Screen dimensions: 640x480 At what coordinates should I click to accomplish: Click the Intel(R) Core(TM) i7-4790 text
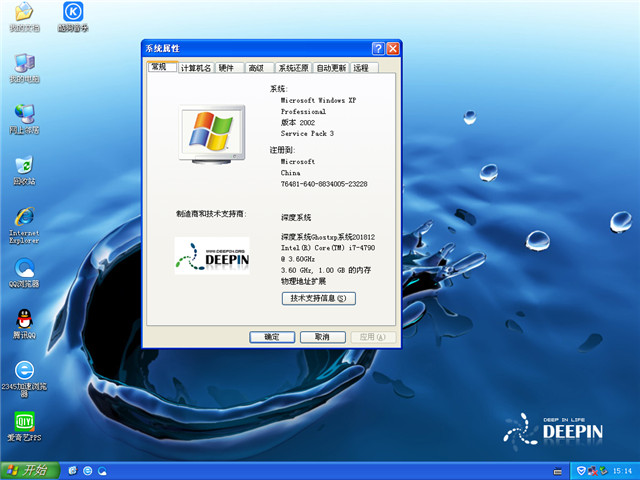tap(328, 248)
